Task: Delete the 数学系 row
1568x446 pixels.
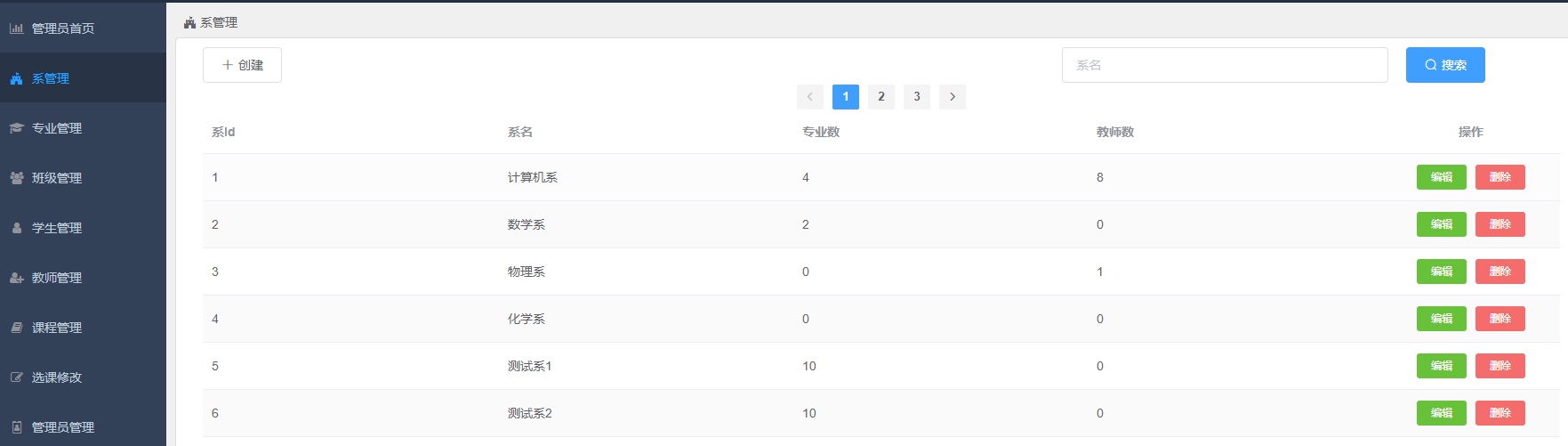Action: coord(1500,224)
